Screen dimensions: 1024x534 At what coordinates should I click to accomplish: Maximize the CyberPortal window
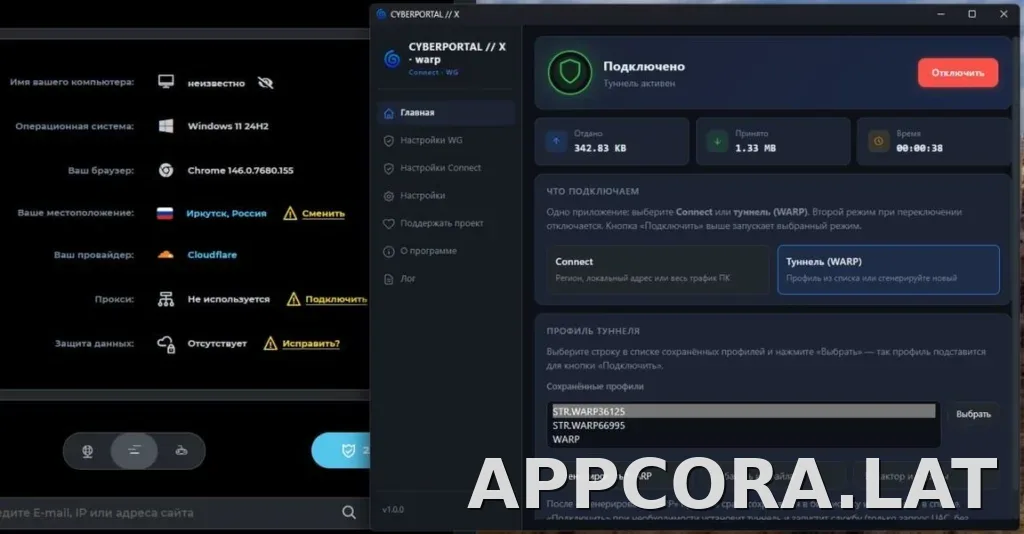pyautogui.click(x=972, y=14)
